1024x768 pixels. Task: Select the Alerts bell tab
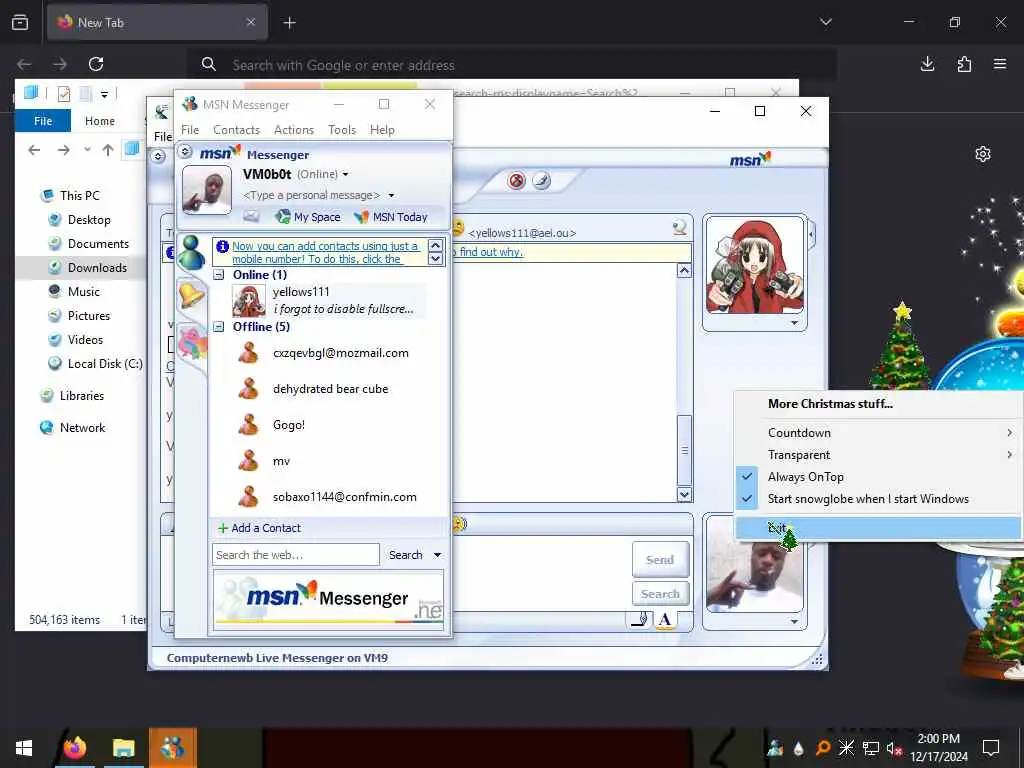click(191, 296)
